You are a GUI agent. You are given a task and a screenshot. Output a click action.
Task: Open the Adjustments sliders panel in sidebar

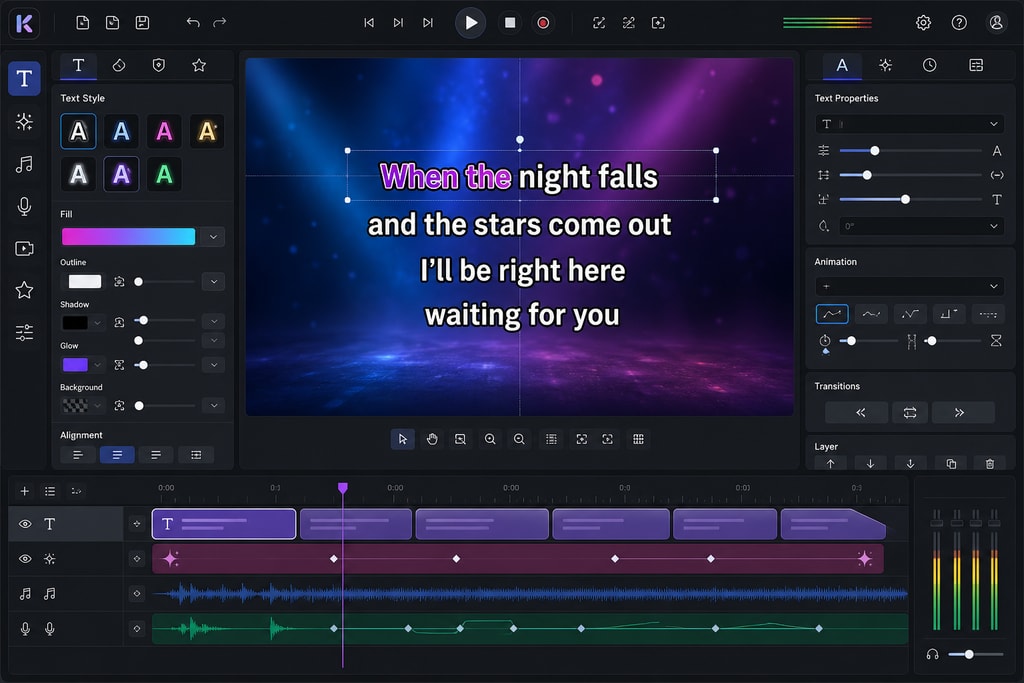24,332
